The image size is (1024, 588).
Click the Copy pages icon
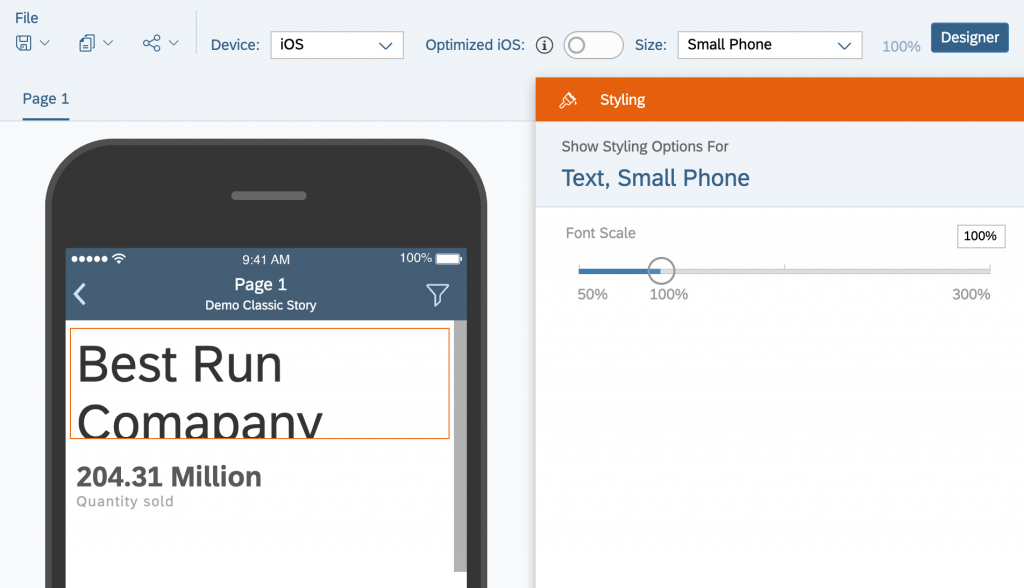coord(87,43)
